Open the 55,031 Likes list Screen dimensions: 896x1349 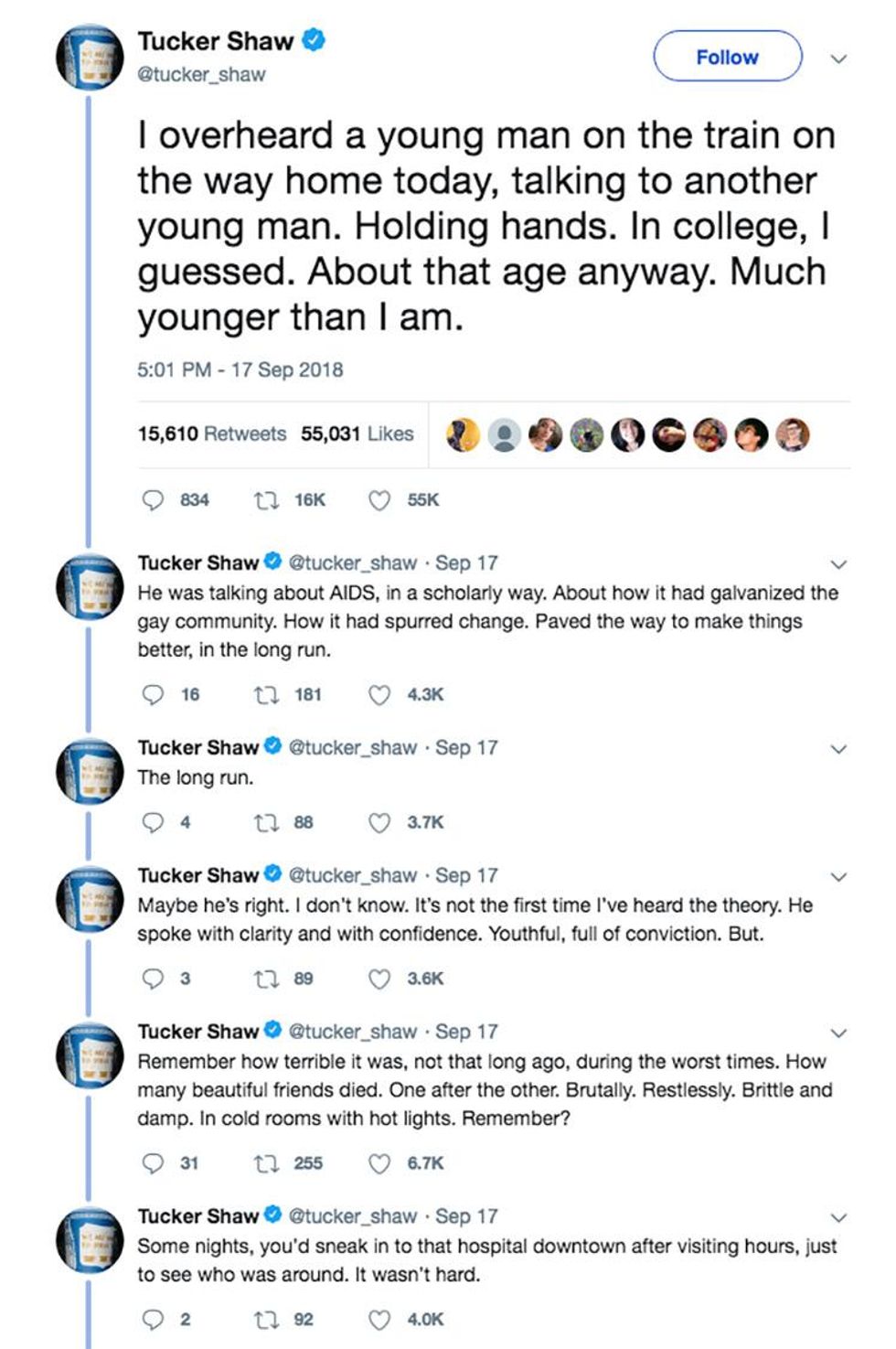(357, 434)
